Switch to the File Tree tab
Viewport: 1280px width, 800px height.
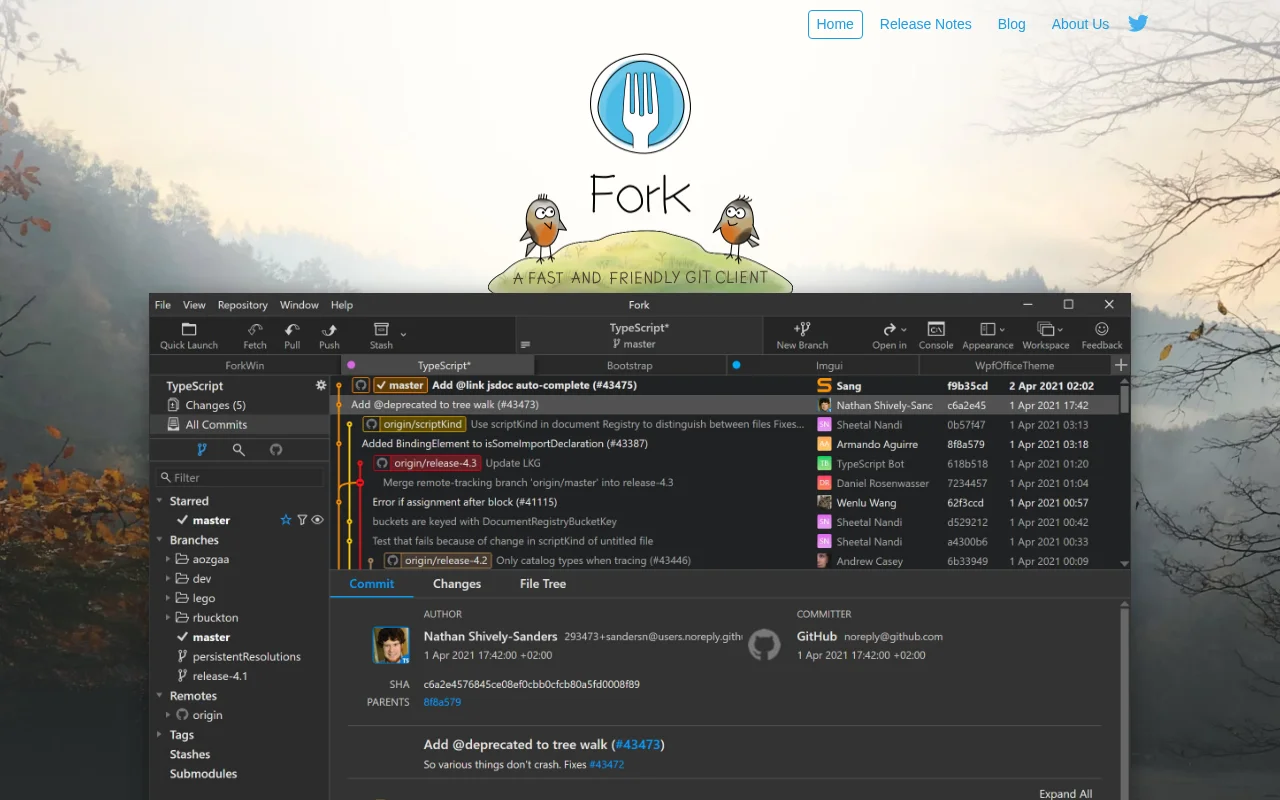pyautogui.click(x=543, y=584)
